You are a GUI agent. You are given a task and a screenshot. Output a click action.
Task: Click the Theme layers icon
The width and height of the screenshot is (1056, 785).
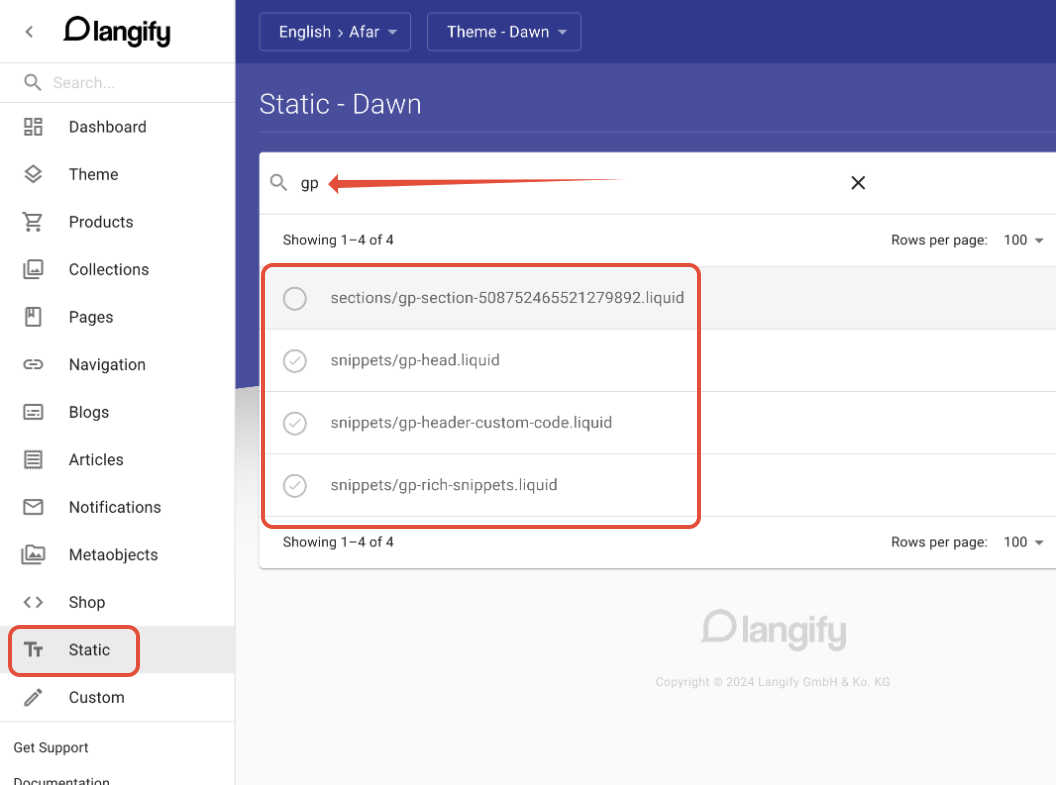pyautogui.click(x=33, y=174)
